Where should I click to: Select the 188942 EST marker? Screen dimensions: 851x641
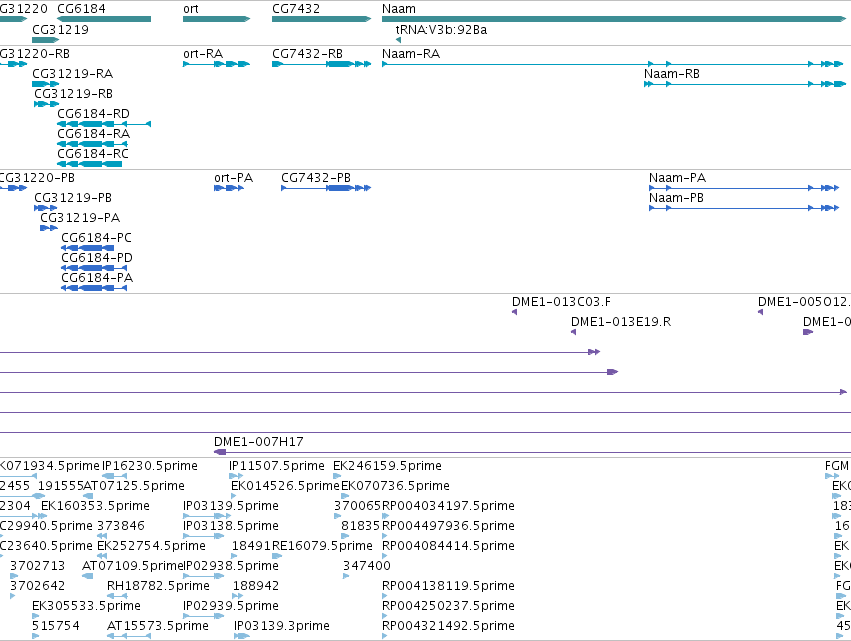coord(238,596)
